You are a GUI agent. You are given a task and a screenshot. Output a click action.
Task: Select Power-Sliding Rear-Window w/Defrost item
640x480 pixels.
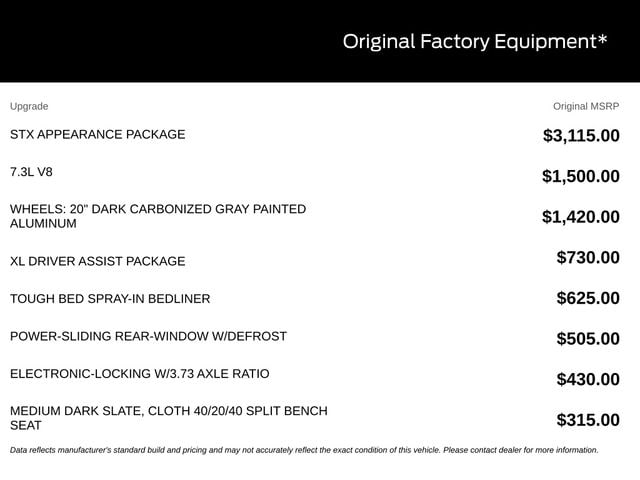coord(148,336)
